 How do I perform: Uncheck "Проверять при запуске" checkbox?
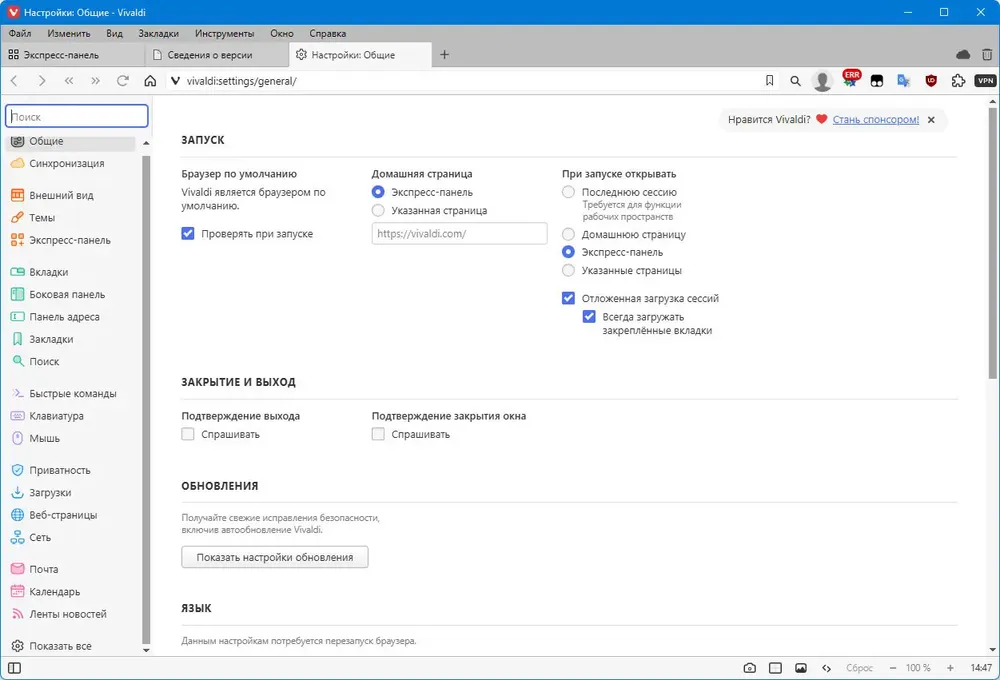[x=188, y=234]
